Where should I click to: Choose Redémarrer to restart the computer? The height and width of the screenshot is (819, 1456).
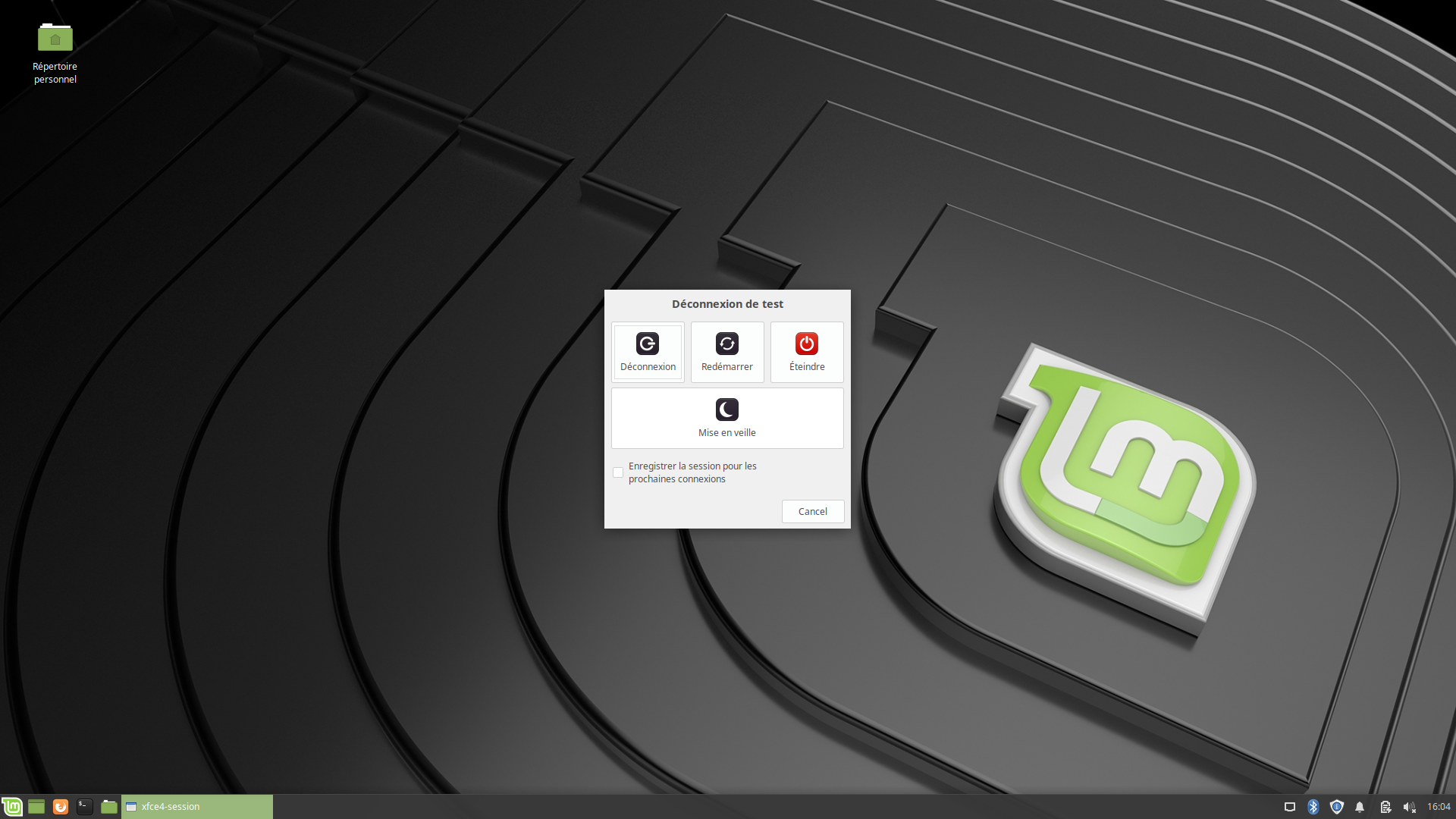727,352
